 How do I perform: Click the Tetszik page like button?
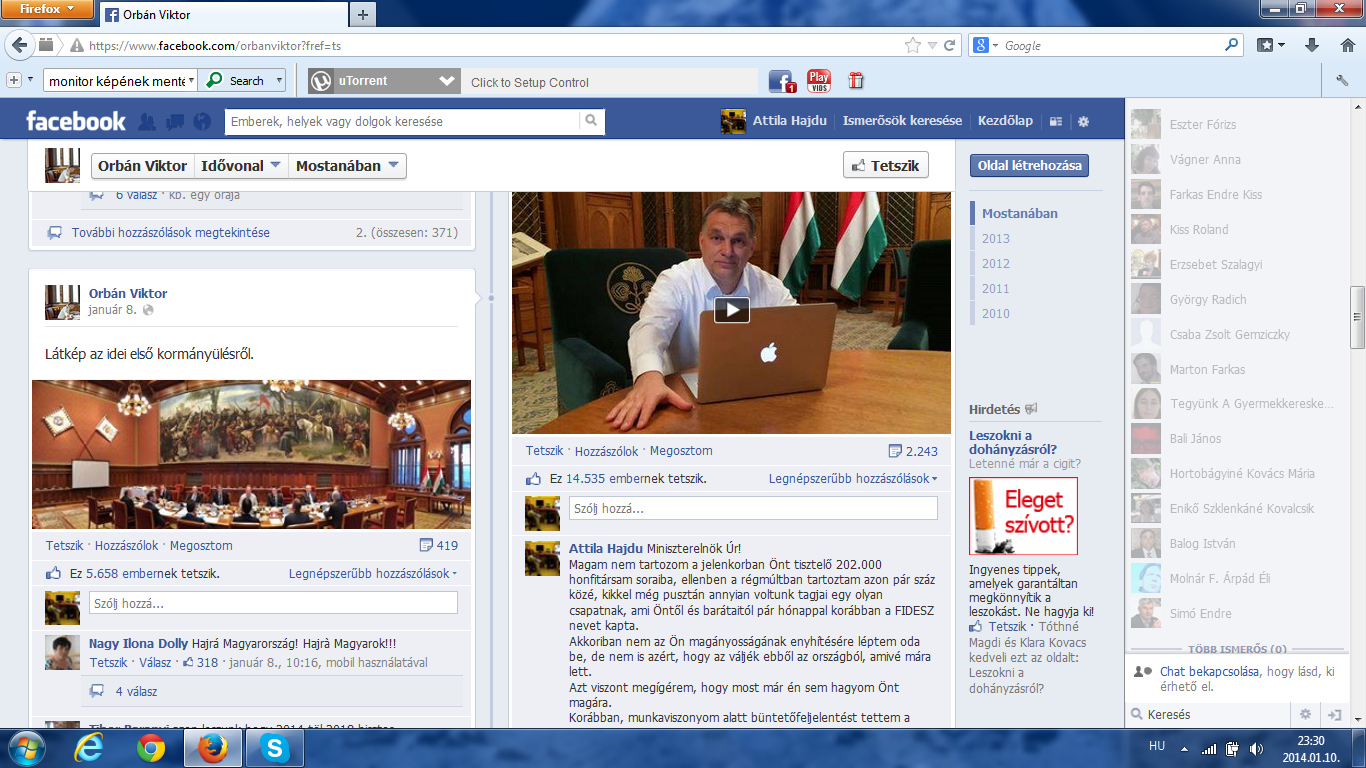886,166
